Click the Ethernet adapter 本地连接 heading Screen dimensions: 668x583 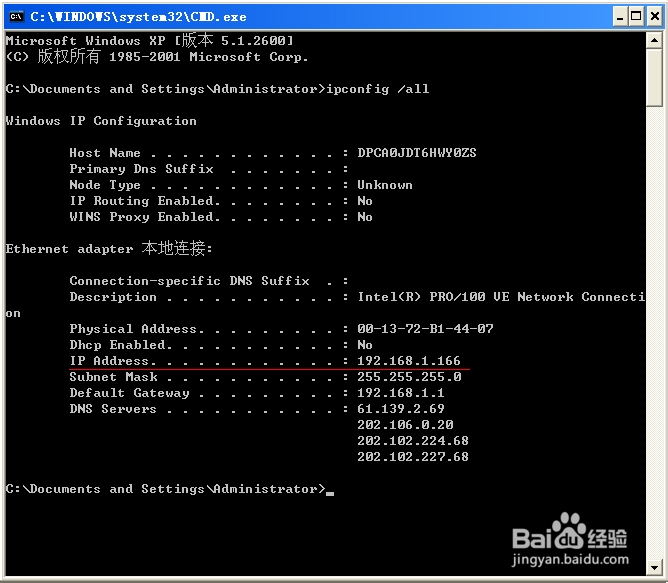109,248
